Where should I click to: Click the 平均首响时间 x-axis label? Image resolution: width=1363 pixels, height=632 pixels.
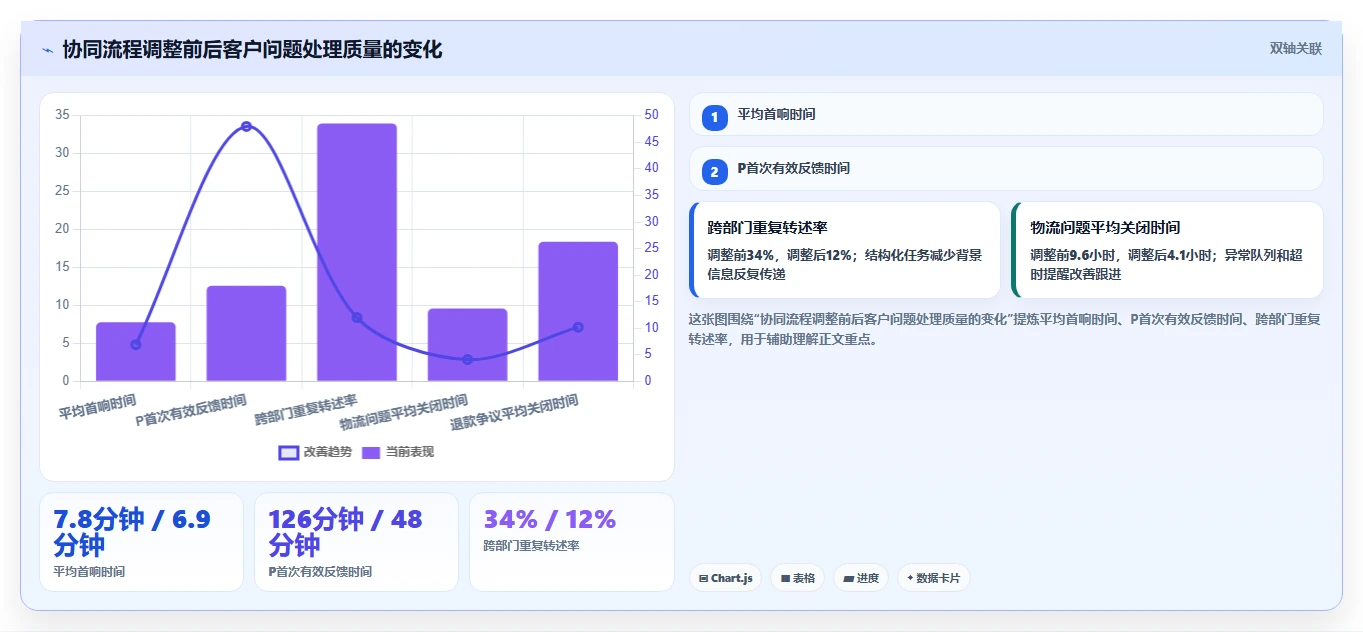point(98,407)
